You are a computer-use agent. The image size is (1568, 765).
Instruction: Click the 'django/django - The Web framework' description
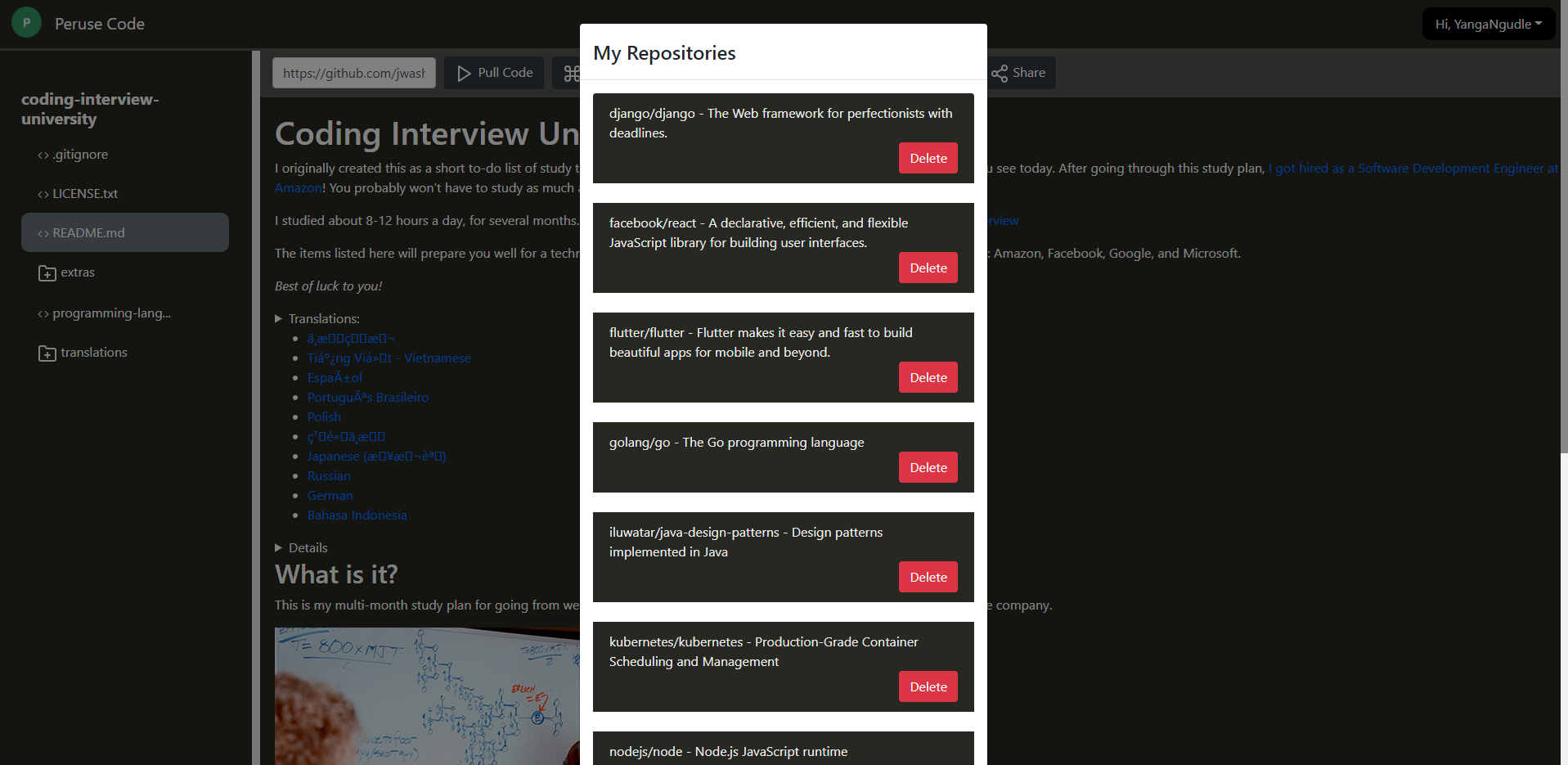point(781,123)
